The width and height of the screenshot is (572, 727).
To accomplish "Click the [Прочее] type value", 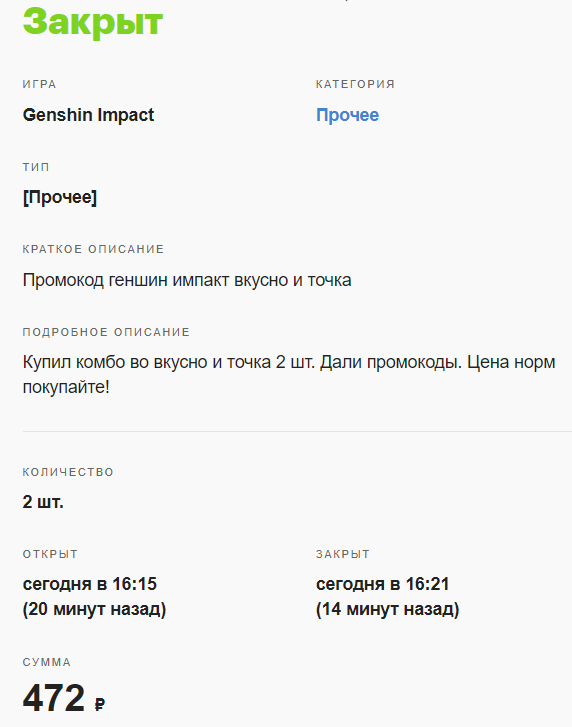I will tap(59, 198).
